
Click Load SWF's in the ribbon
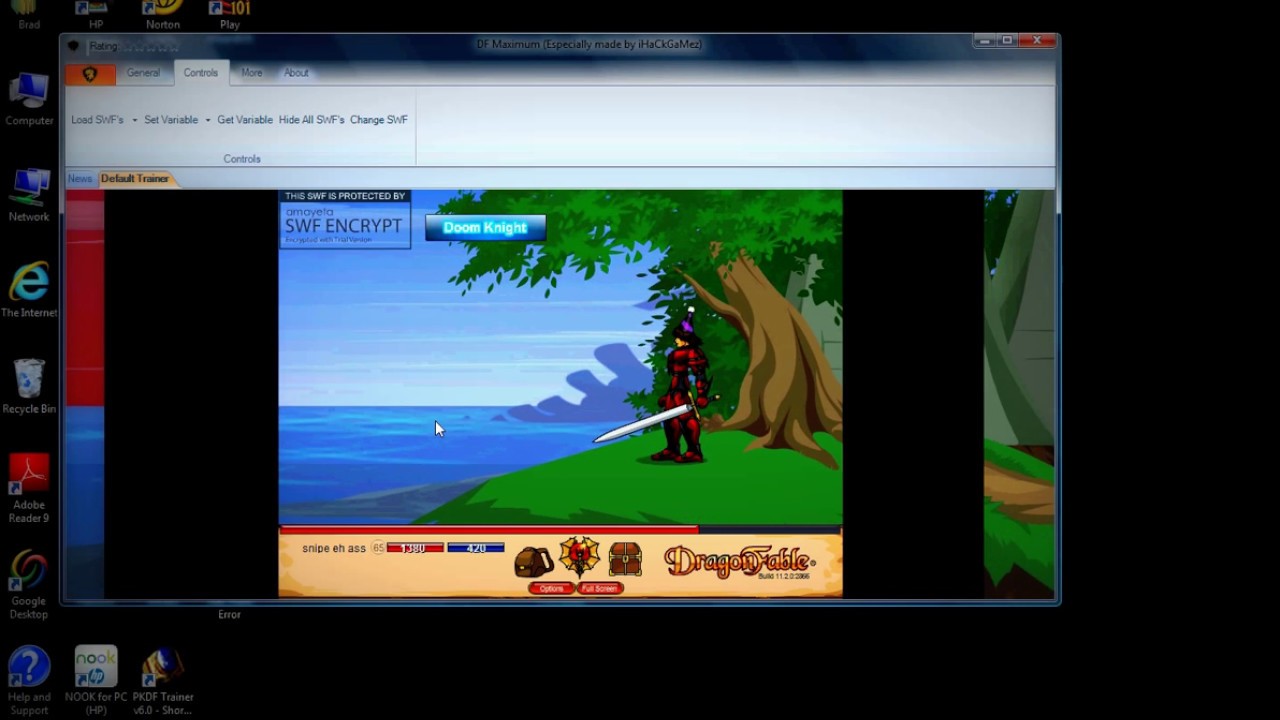[97, 120]
